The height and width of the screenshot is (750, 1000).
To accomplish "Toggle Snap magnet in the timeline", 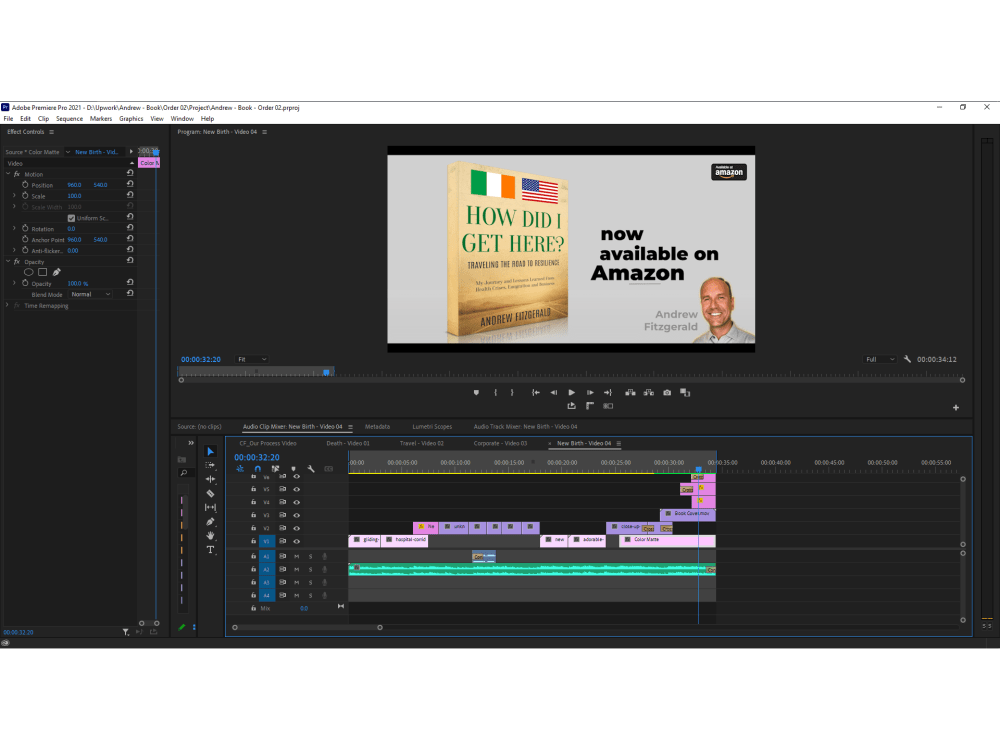I will click(x=258, y=468).
